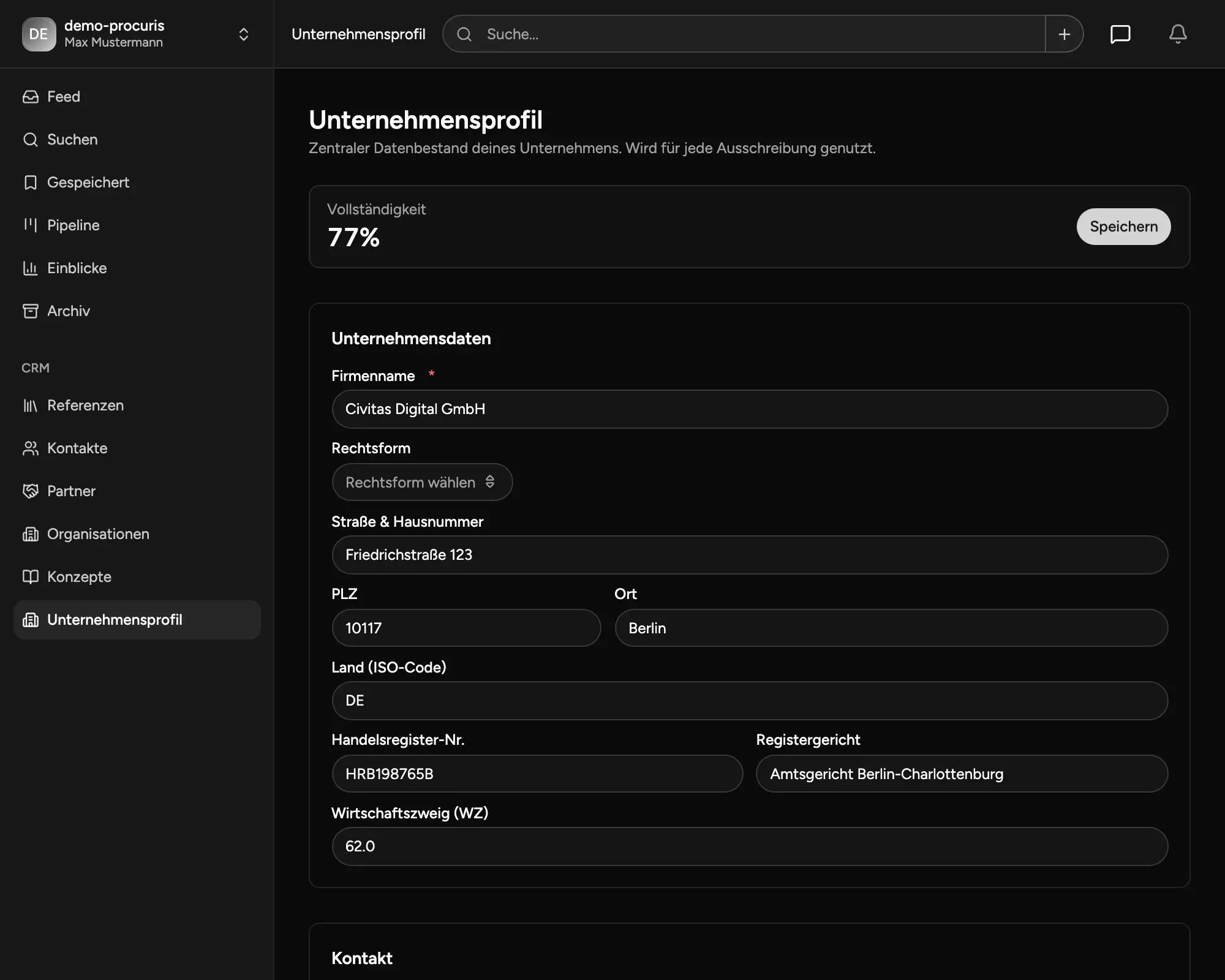Click the Max Mustermann user name

tap(113, 42)
